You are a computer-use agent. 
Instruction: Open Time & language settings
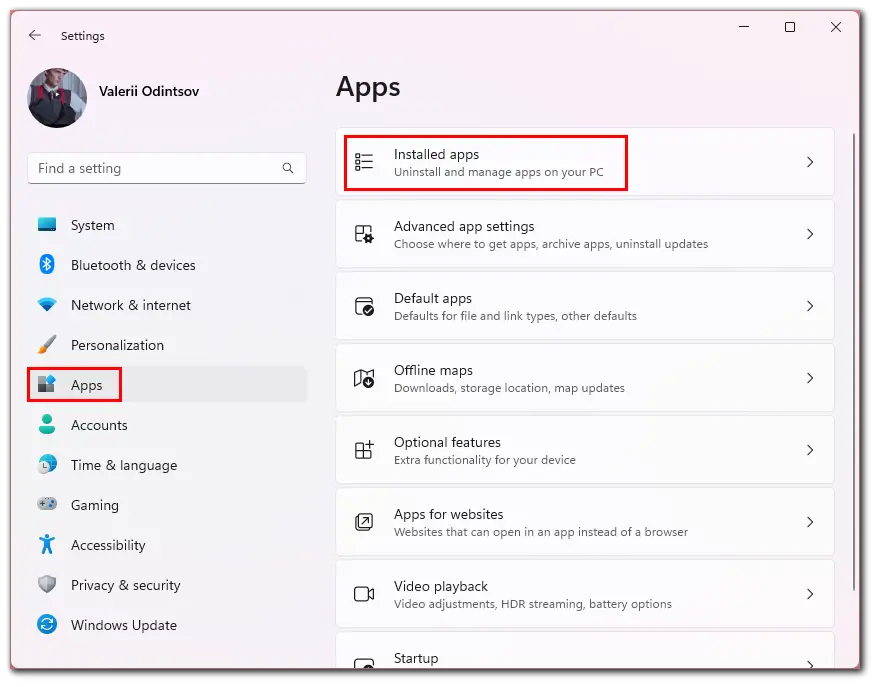[x=167, y=465]
